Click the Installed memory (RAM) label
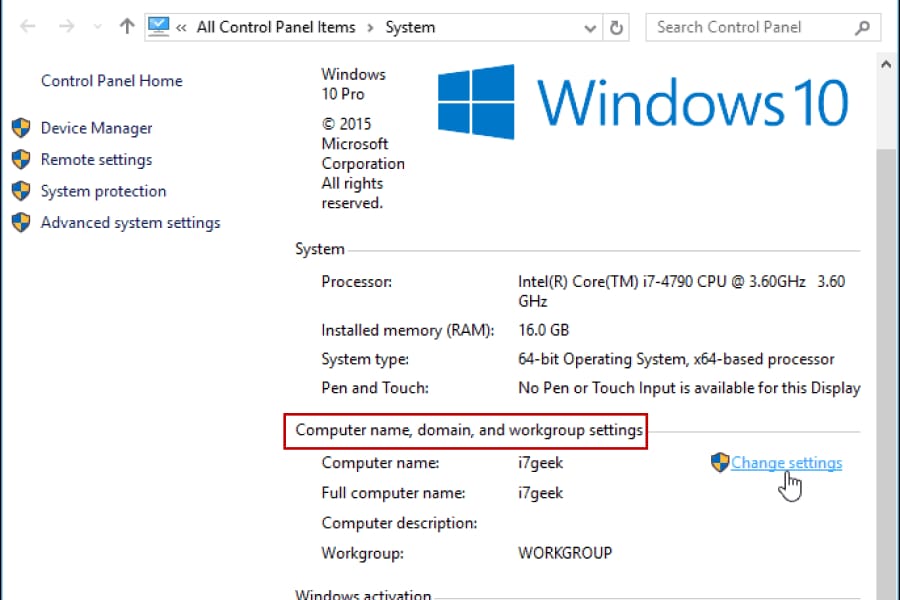 pos(408,330)
